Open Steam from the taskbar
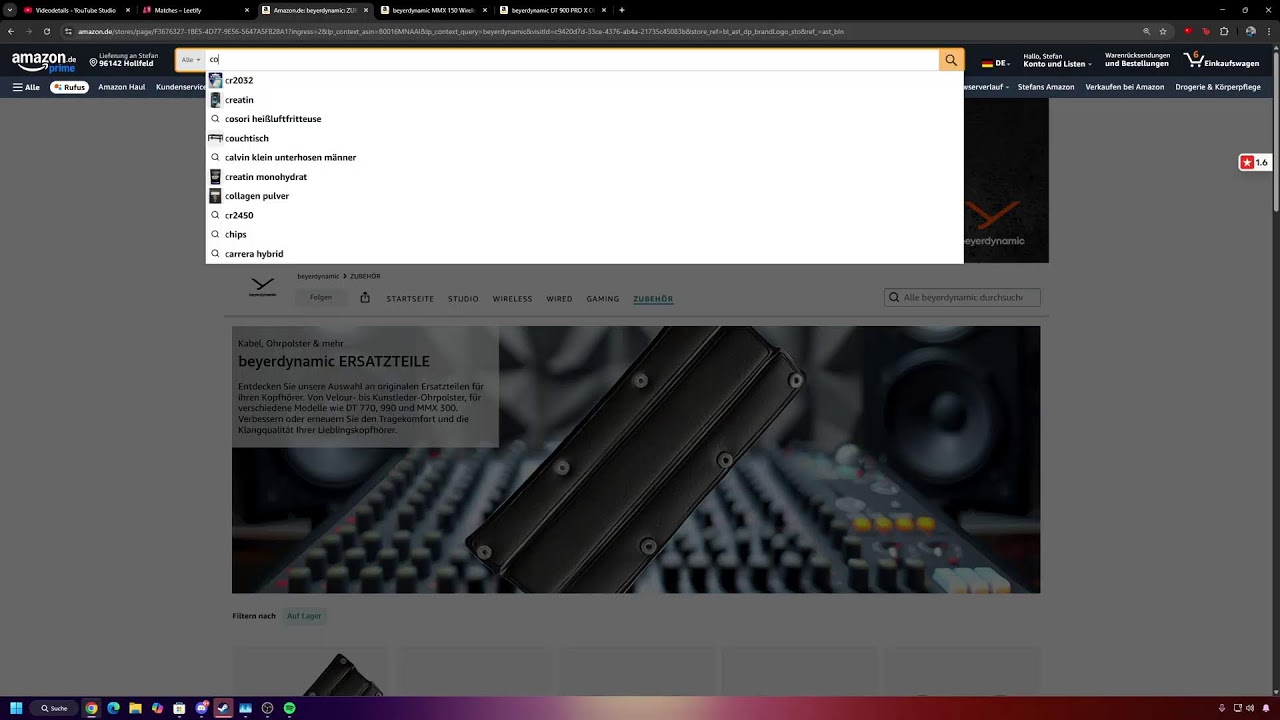This screenshot has width=1280, height=720. (x=223, y=708)
